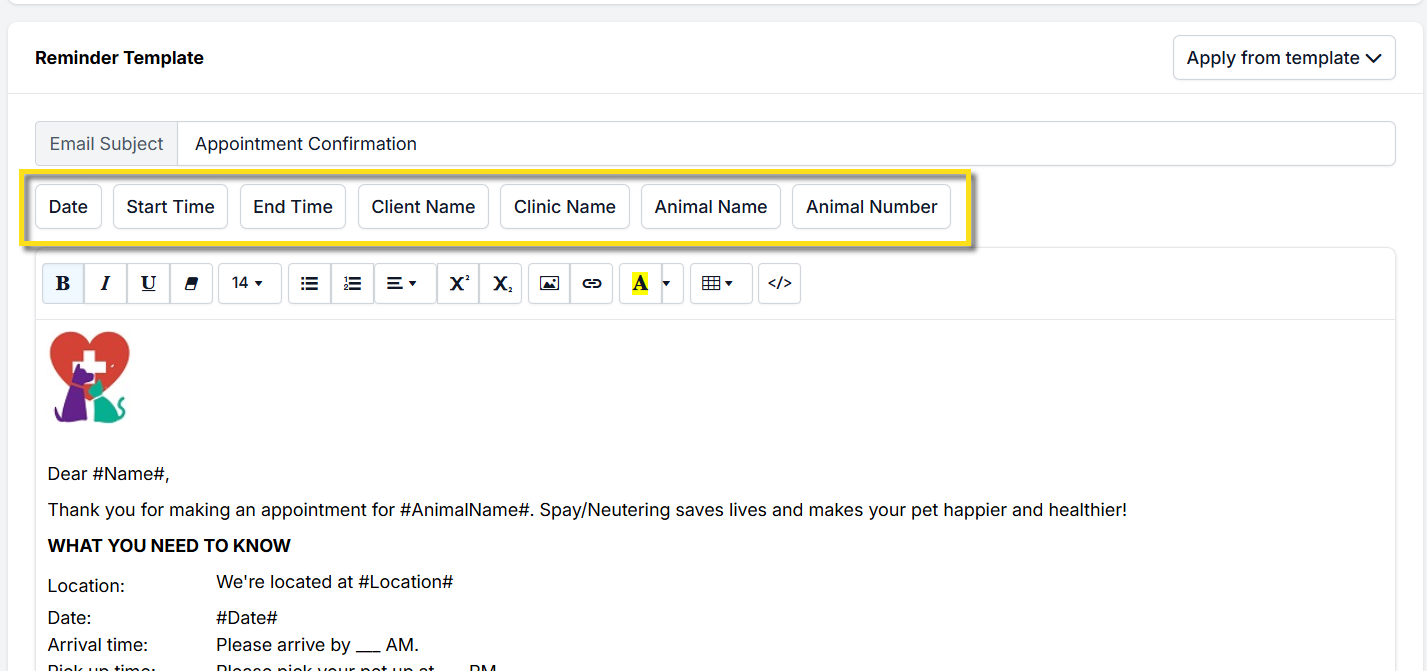
Task: Open the paragraph alignment dropdown
Action: point(404,284)
